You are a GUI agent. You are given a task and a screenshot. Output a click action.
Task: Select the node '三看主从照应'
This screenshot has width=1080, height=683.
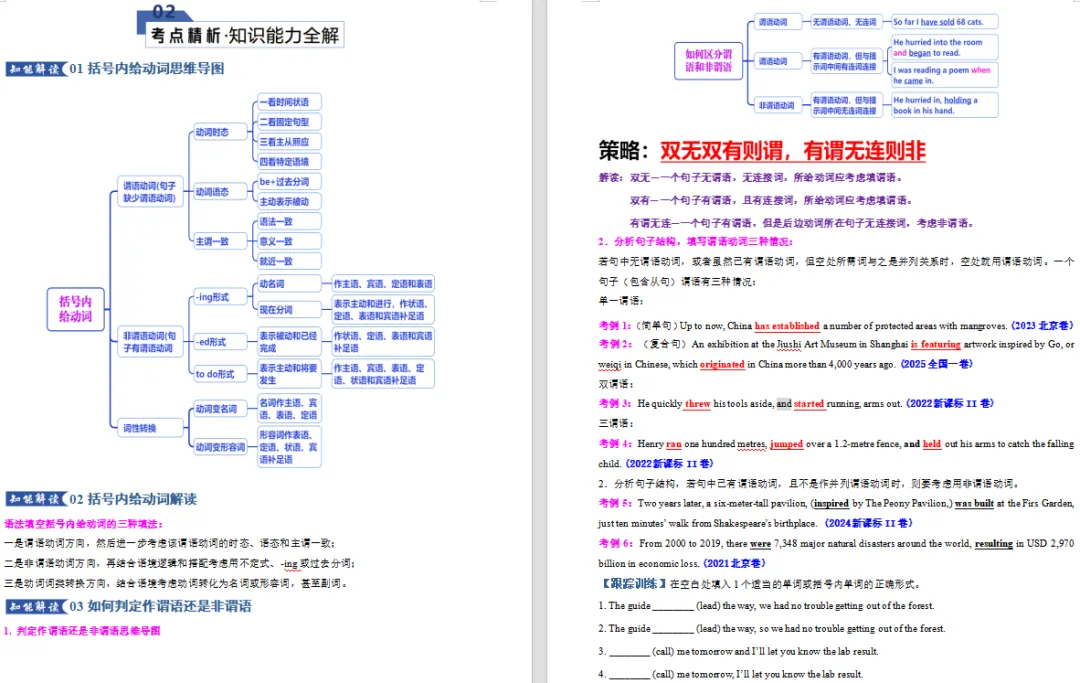point(289,142)
